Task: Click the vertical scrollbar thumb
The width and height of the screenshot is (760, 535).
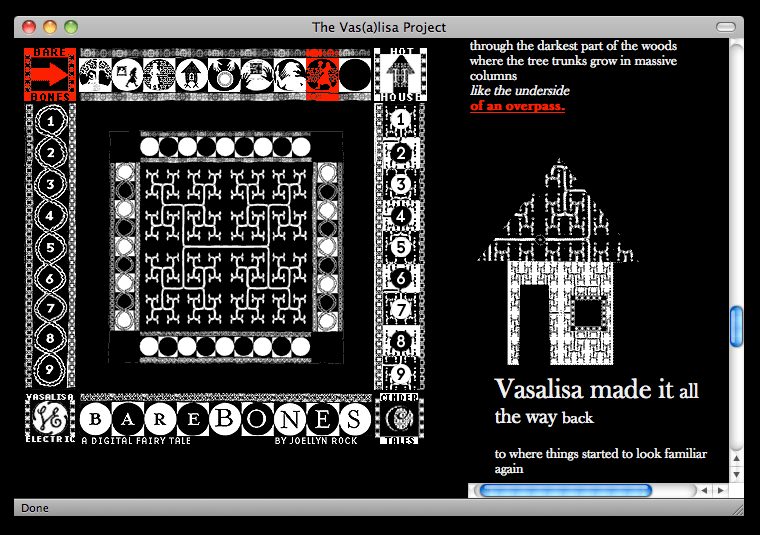Action: click(x=737, y=326)
